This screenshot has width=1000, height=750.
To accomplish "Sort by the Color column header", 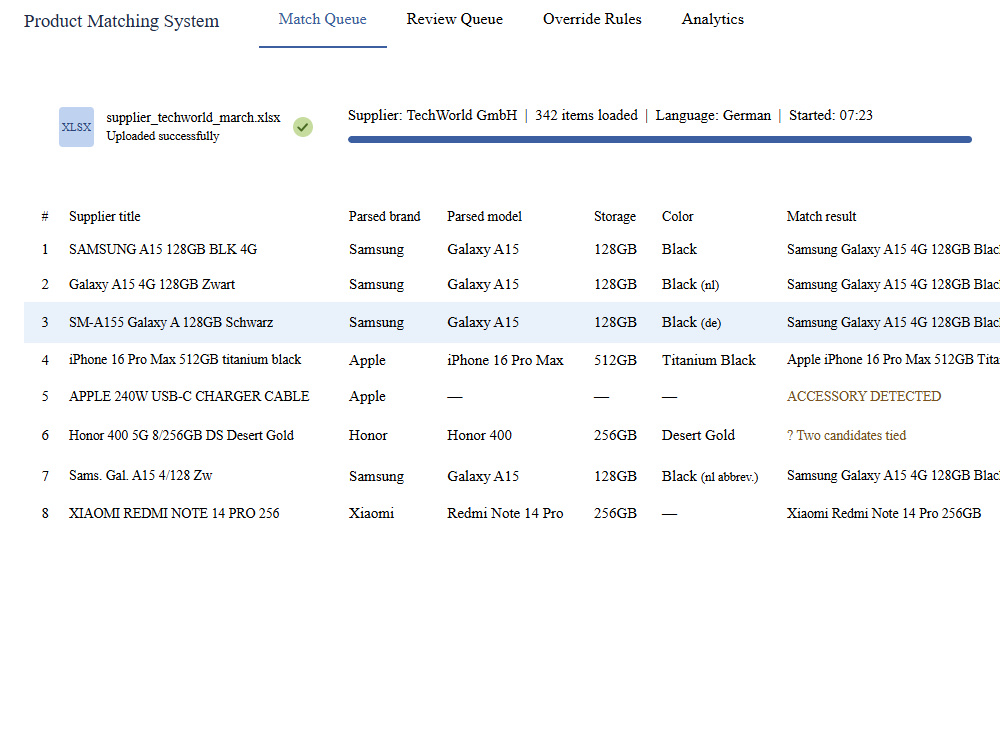I will coord(677,216).
